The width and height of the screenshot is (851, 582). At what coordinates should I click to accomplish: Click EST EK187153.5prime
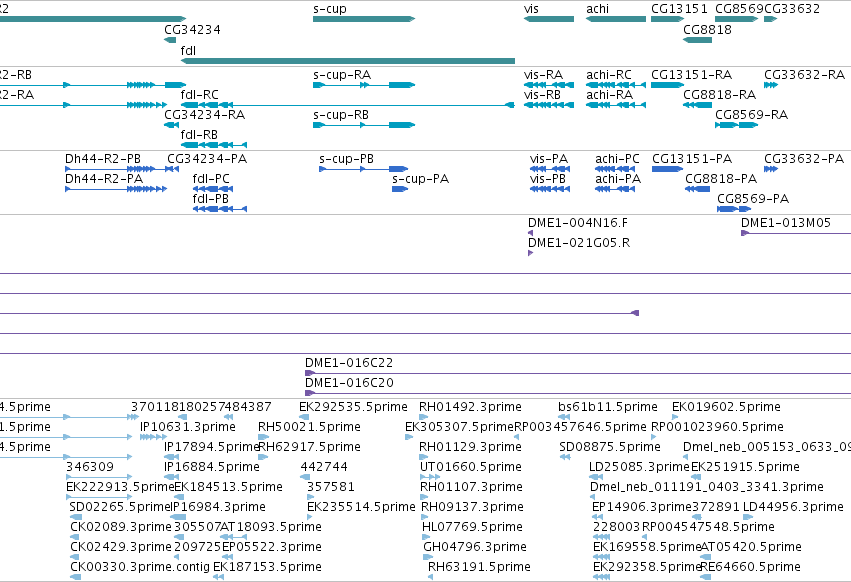[x=267, y=567]
